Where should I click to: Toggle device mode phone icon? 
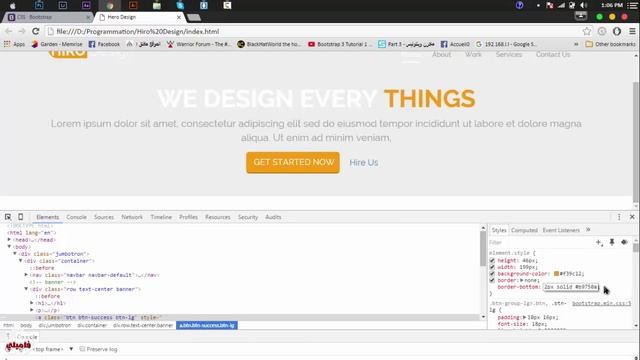click(20, 217)
